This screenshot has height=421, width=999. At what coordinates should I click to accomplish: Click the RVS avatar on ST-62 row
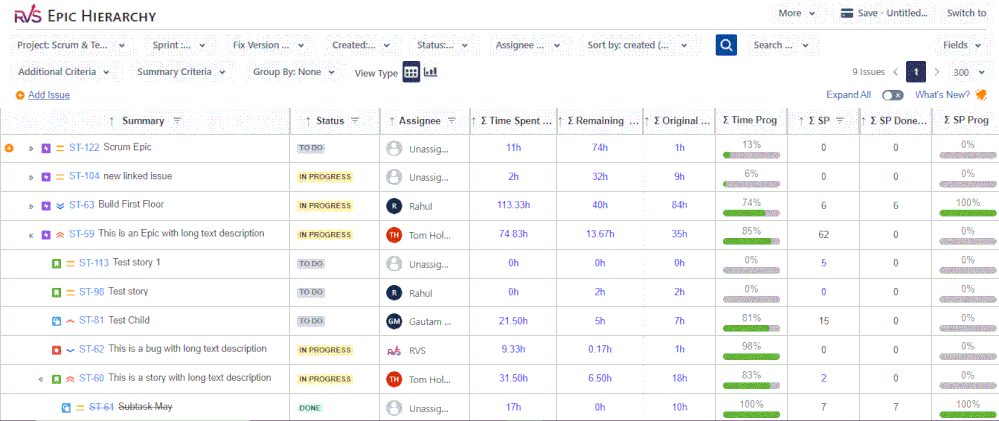tap(394, 350)
